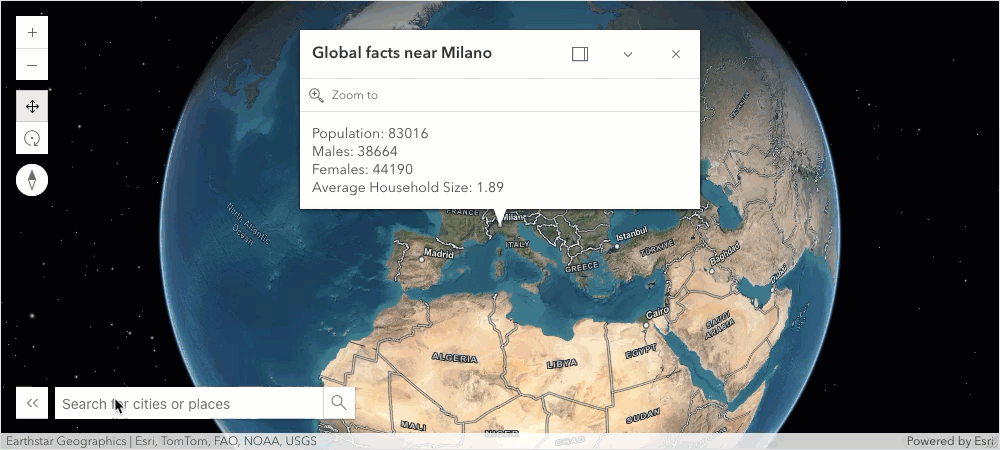Click the Population: 83016 line
The height and width of the screenshot is (450, 1000).
[370, 133]
